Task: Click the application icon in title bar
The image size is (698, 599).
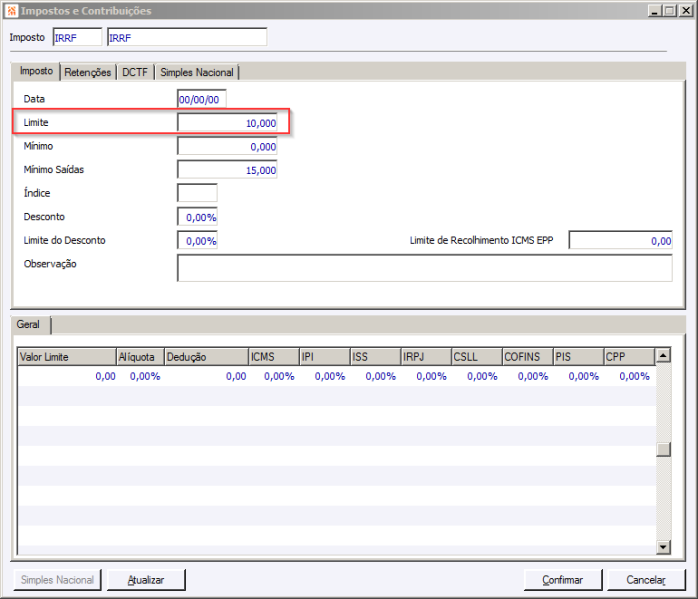Action: pos(11,10)
